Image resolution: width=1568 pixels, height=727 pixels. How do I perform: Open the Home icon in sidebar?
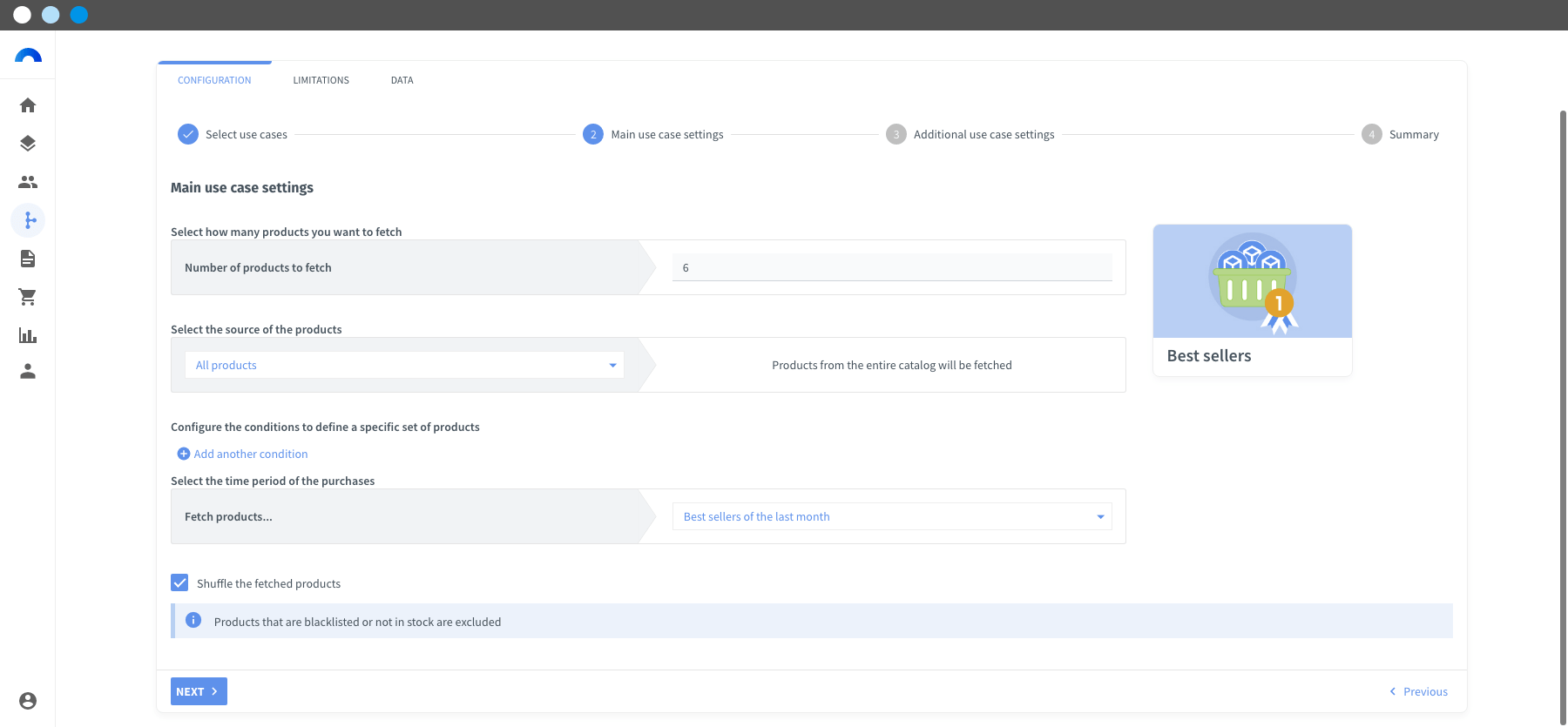pyautogui.click(x=28, y=105)
